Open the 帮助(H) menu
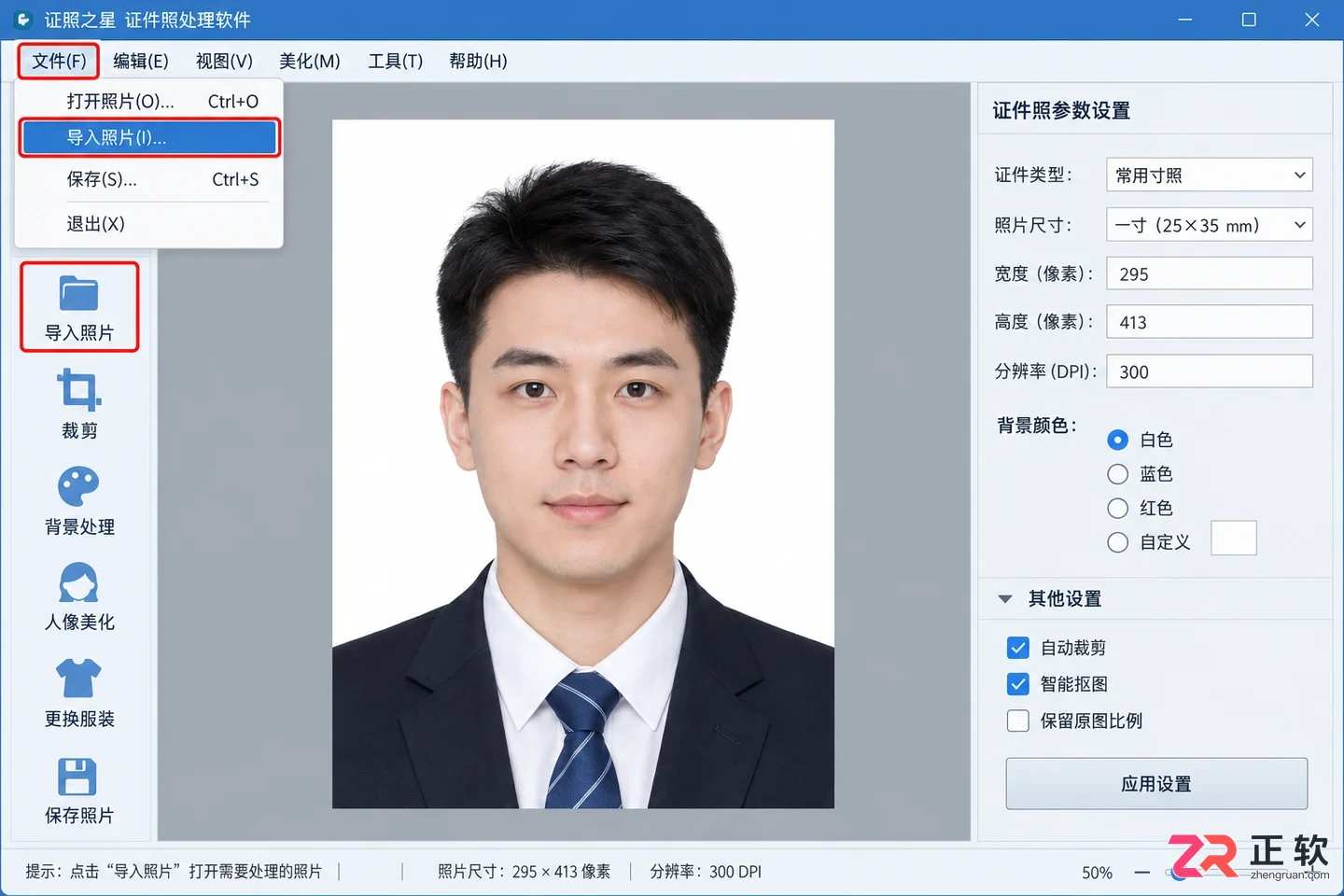The height and width of the screenshot is (896, 1344). click(478, 62)
